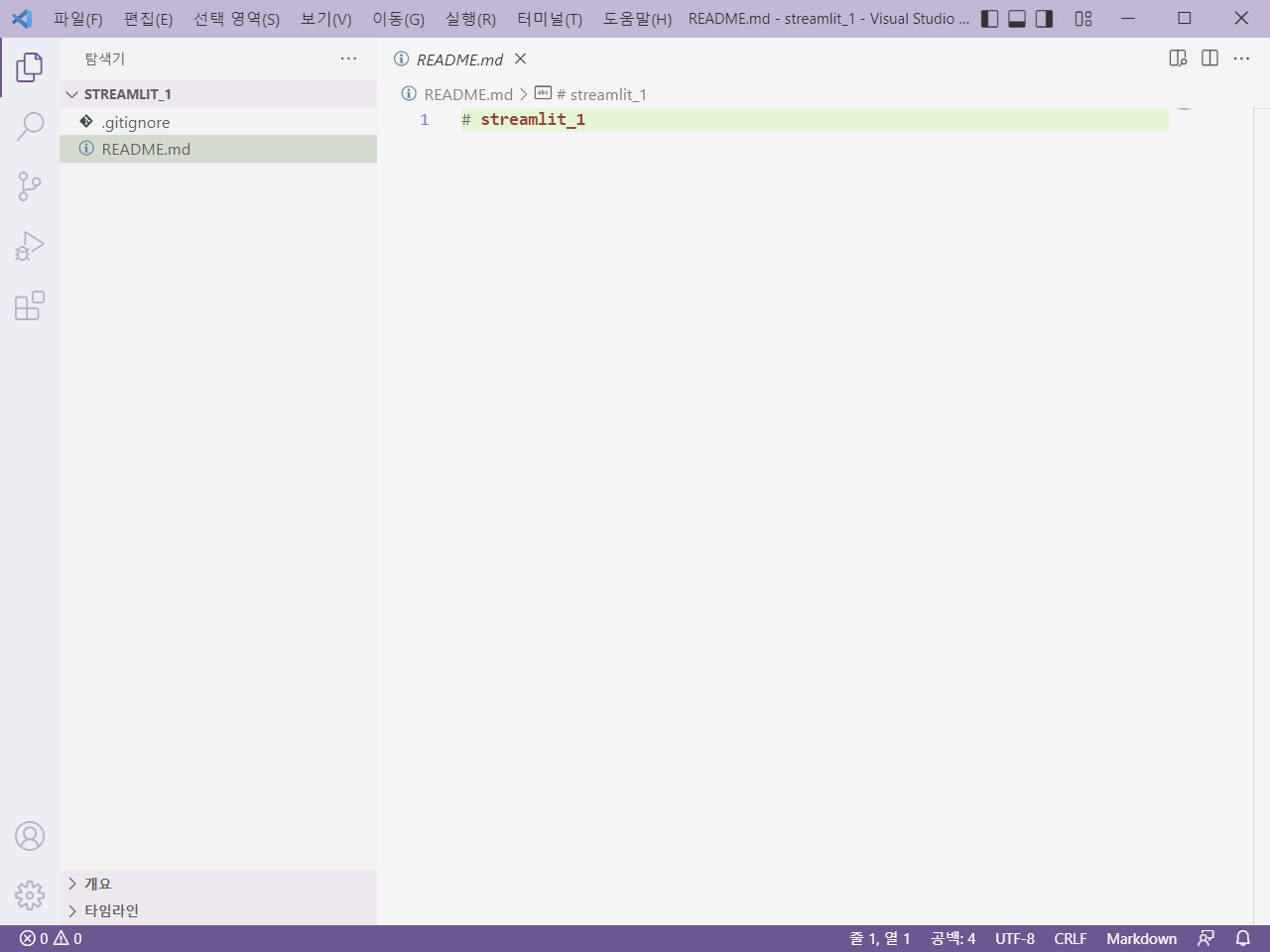Click line and column indicator 줄 1, 열 1
The width and height of the screenshot is (1270, 952).
coord(879,938)
